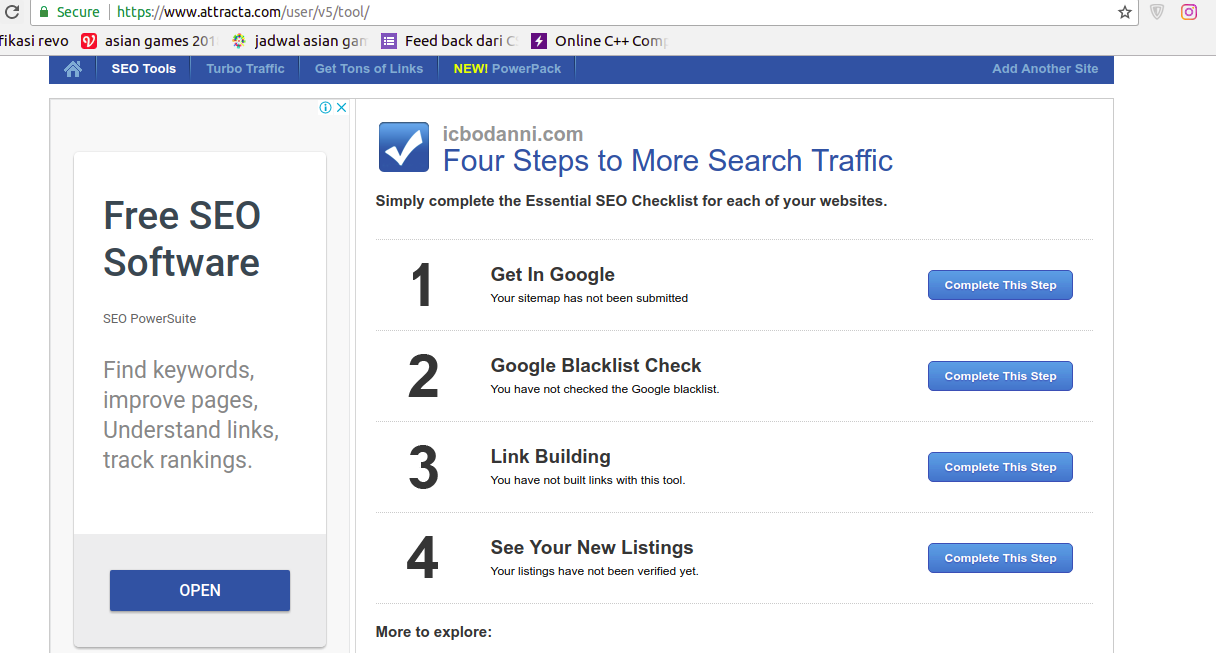Viewport: 1216px width, 653px height.
Task: Bookmark this page with the star icon
Action: pyautogui.click(x=1125, y=12)
